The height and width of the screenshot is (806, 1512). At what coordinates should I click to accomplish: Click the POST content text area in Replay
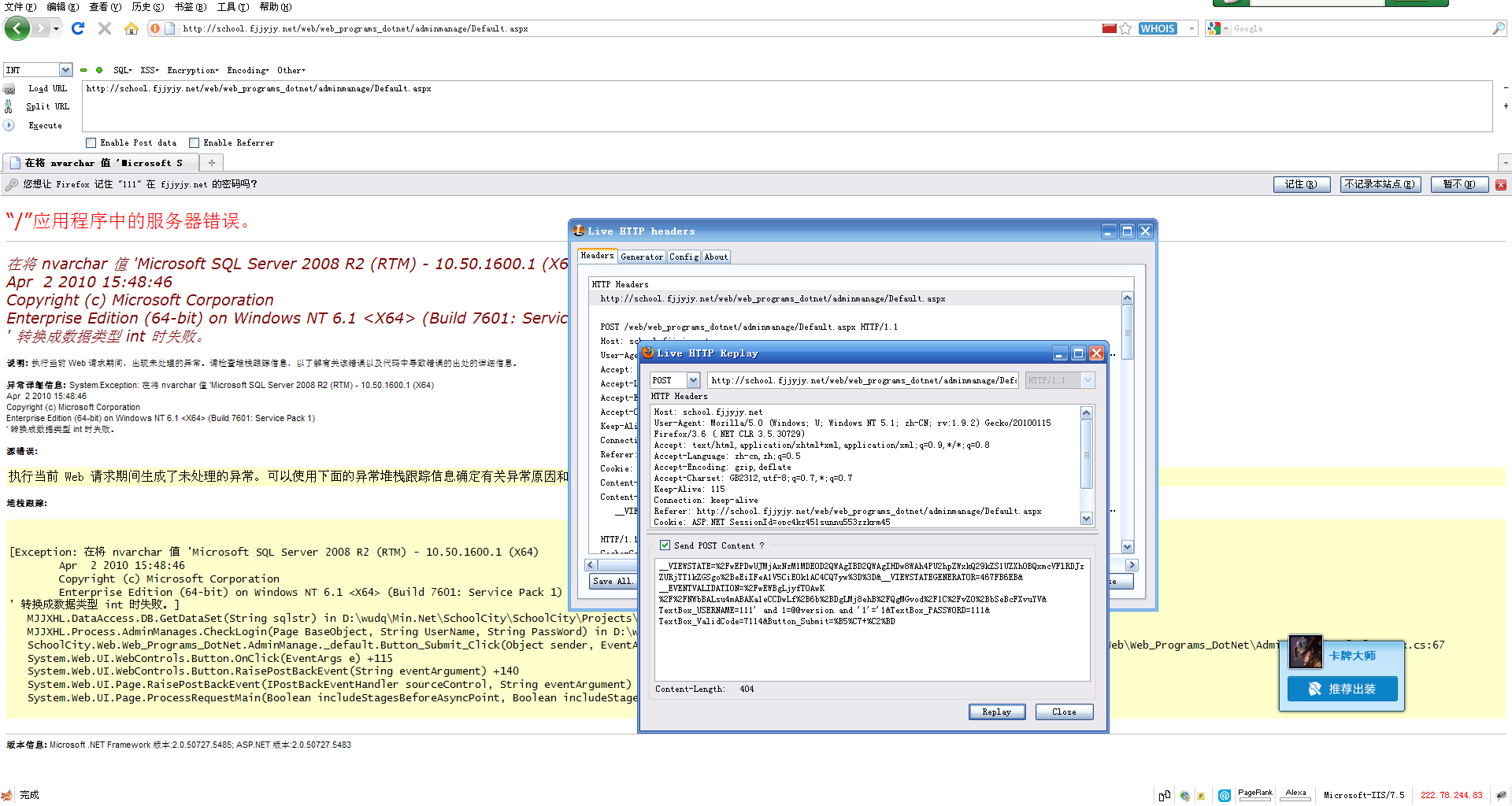pos(872,619)
